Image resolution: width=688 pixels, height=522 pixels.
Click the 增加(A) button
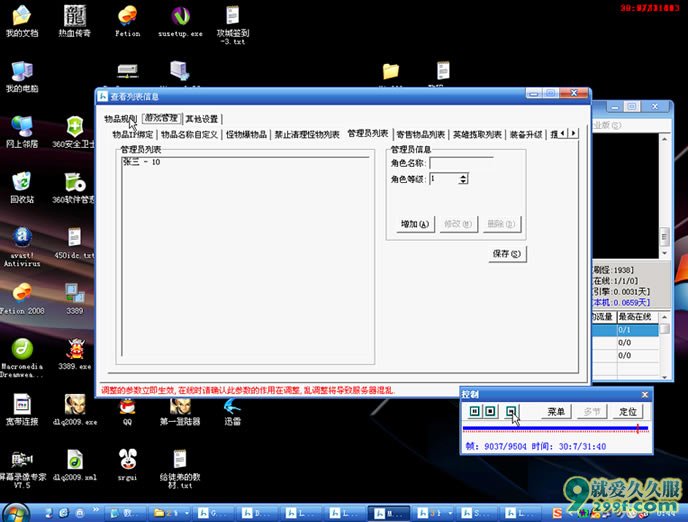[415, 224]
